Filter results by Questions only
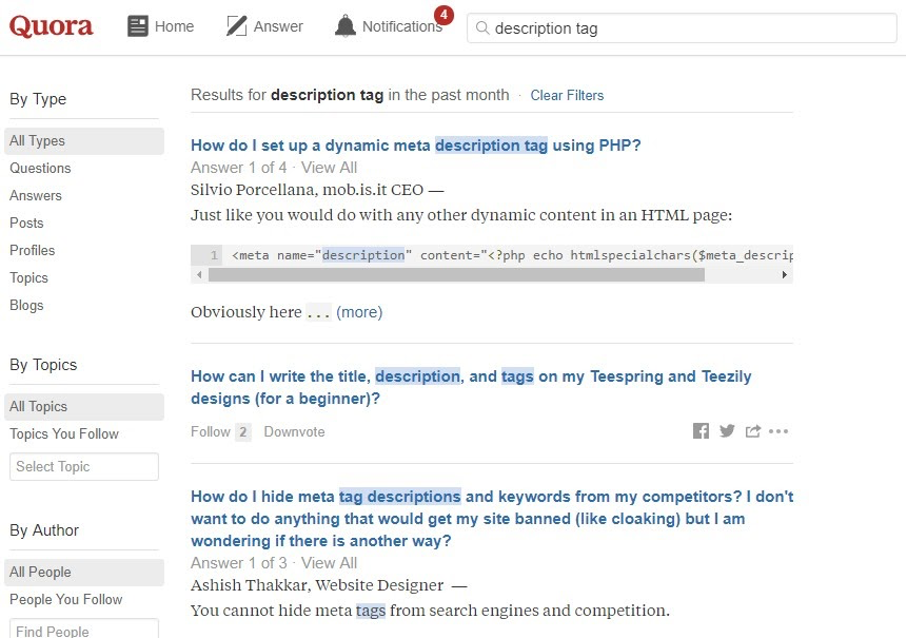Image resolution: width=906 pixels, height=638 pixels. 40,168
